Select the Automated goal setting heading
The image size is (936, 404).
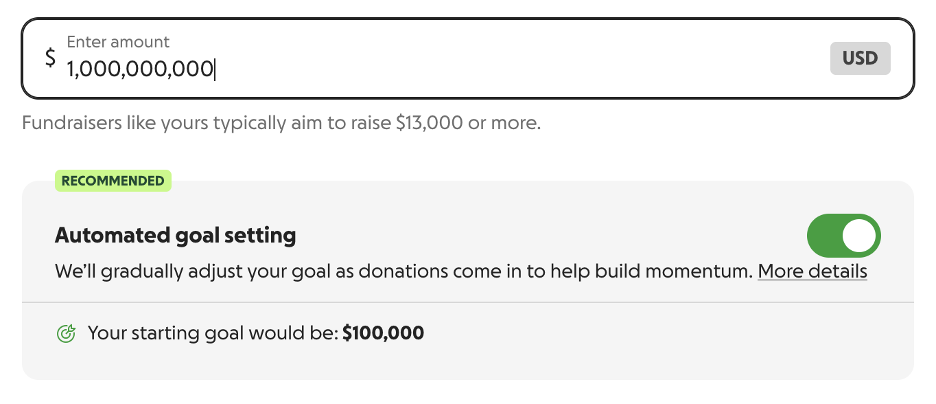point(175,236)
